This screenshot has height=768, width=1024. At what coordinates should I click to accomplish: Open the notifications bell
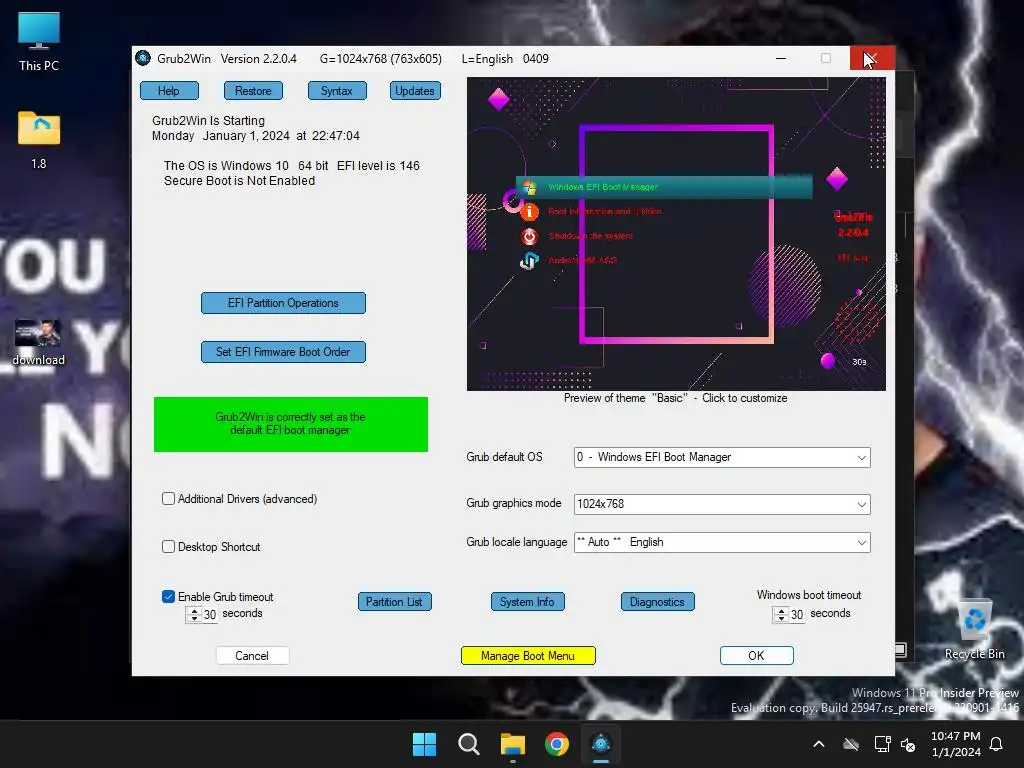click(996, 744)
